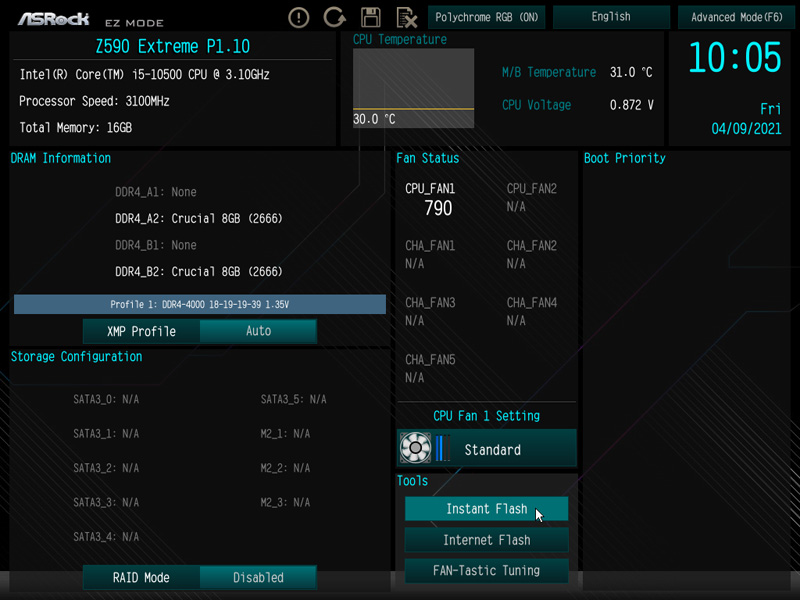The image size is (800, 600).
Task: Click the Fan Status heading
Action: coord(428,159)
